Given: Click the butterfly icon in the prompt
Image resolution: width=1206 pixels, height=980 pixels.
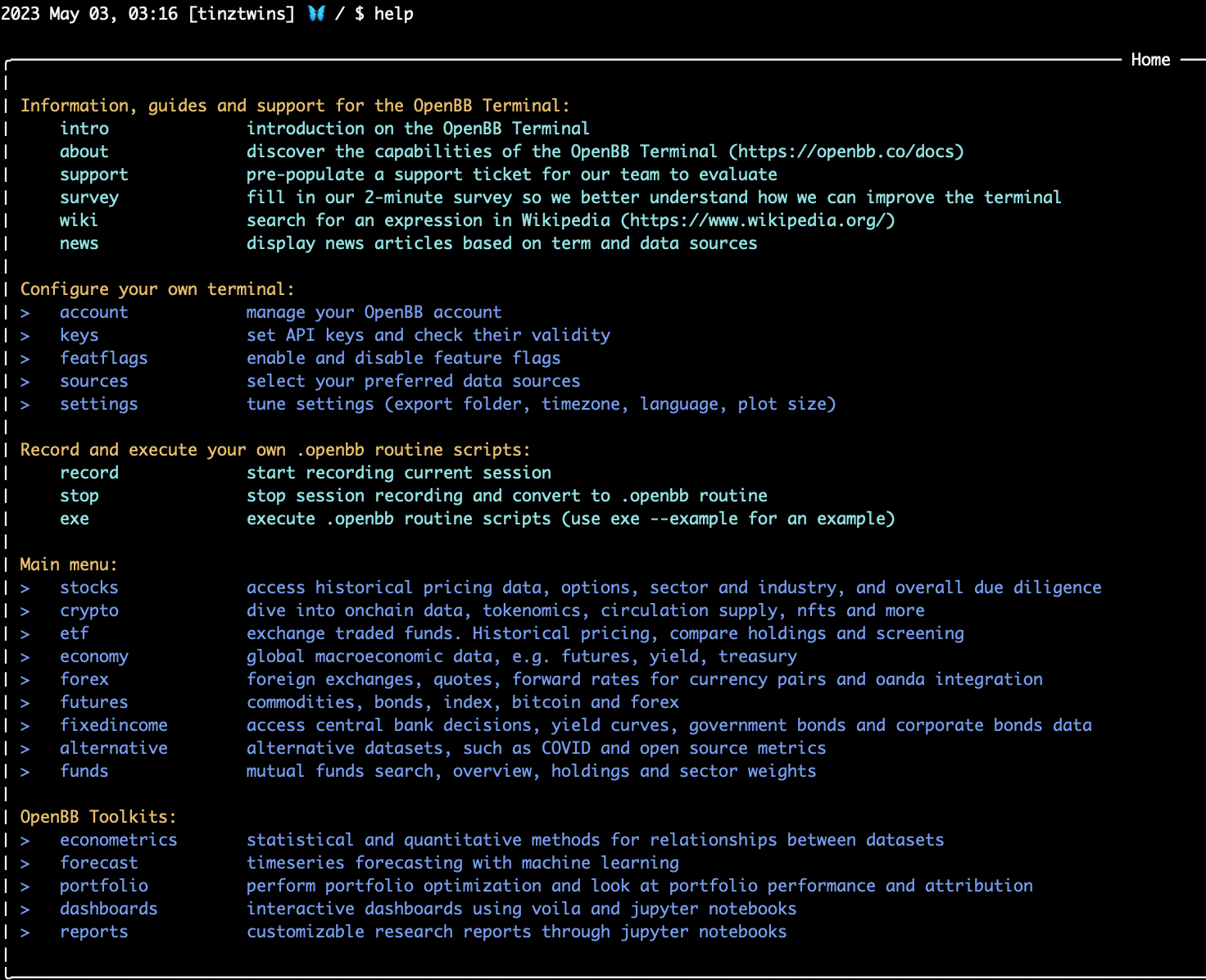Looking at the screenshot, I should point(316,14).
